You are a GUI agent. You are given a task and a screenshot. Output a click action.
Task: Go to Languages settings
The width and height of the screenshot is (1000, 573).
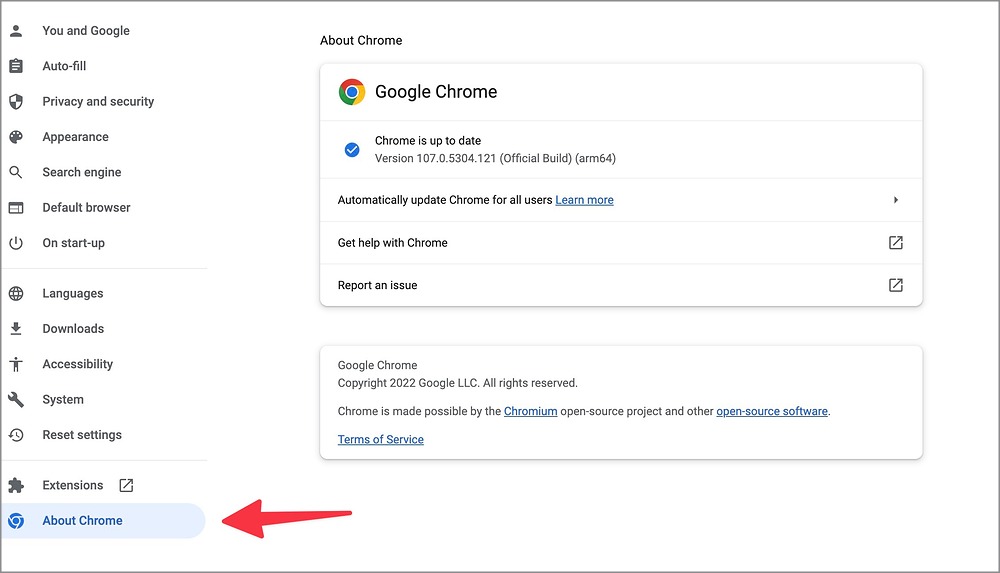tap(73, 294)
